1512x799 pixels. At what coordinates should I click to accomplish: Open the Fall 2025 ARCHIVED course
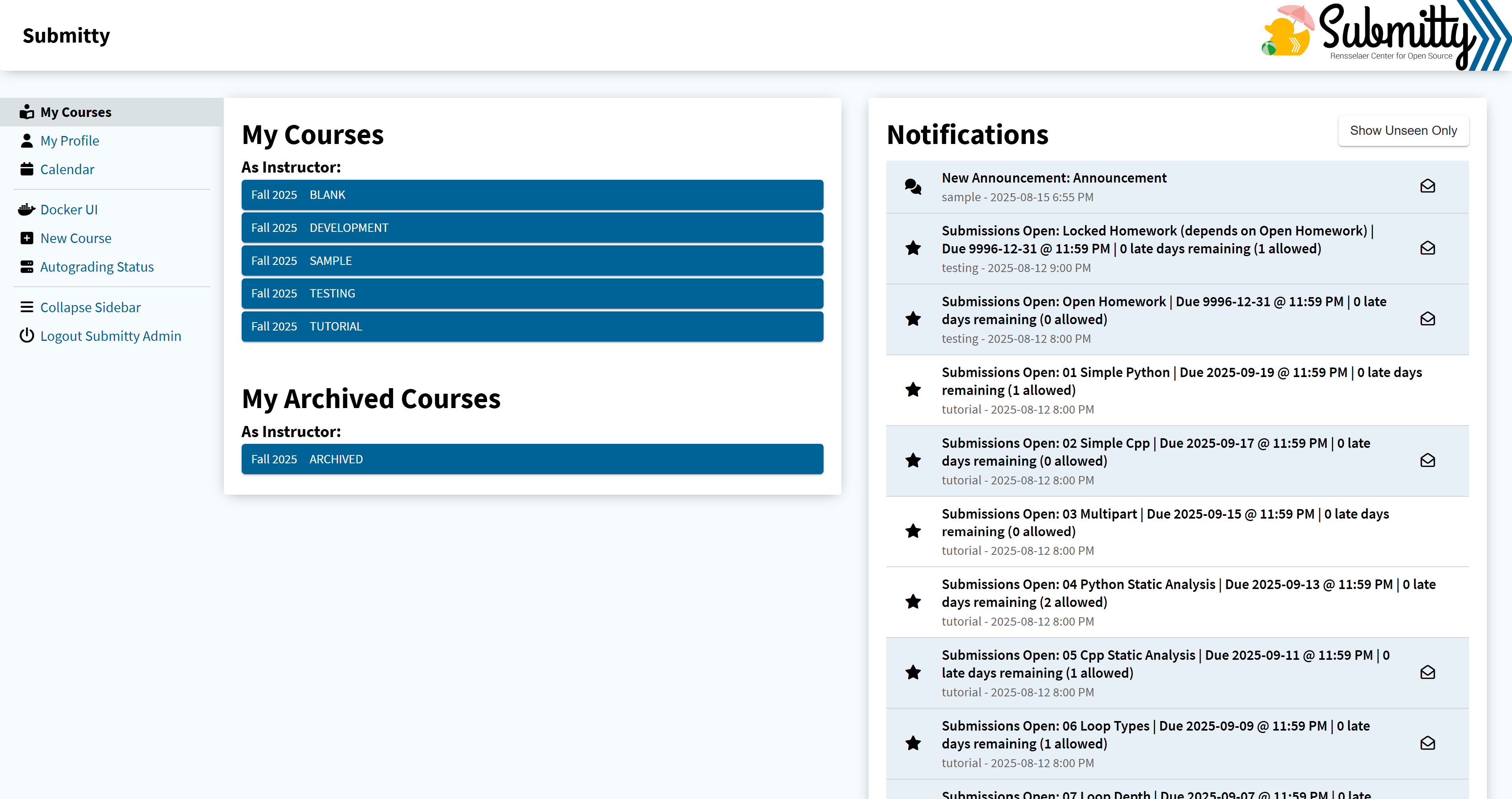(x=532, y=459)
